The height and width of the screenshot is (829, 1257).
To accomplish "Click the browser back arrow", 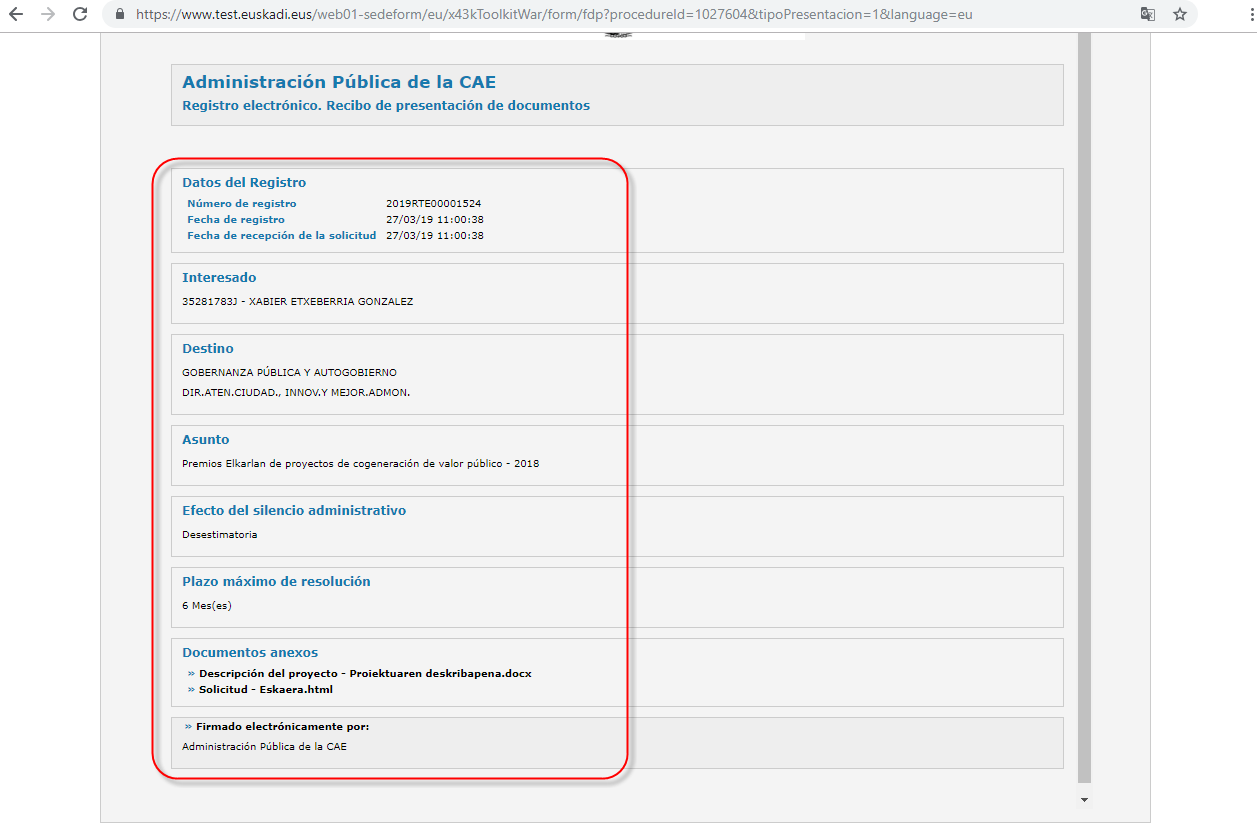I will (x=16, y=15).
